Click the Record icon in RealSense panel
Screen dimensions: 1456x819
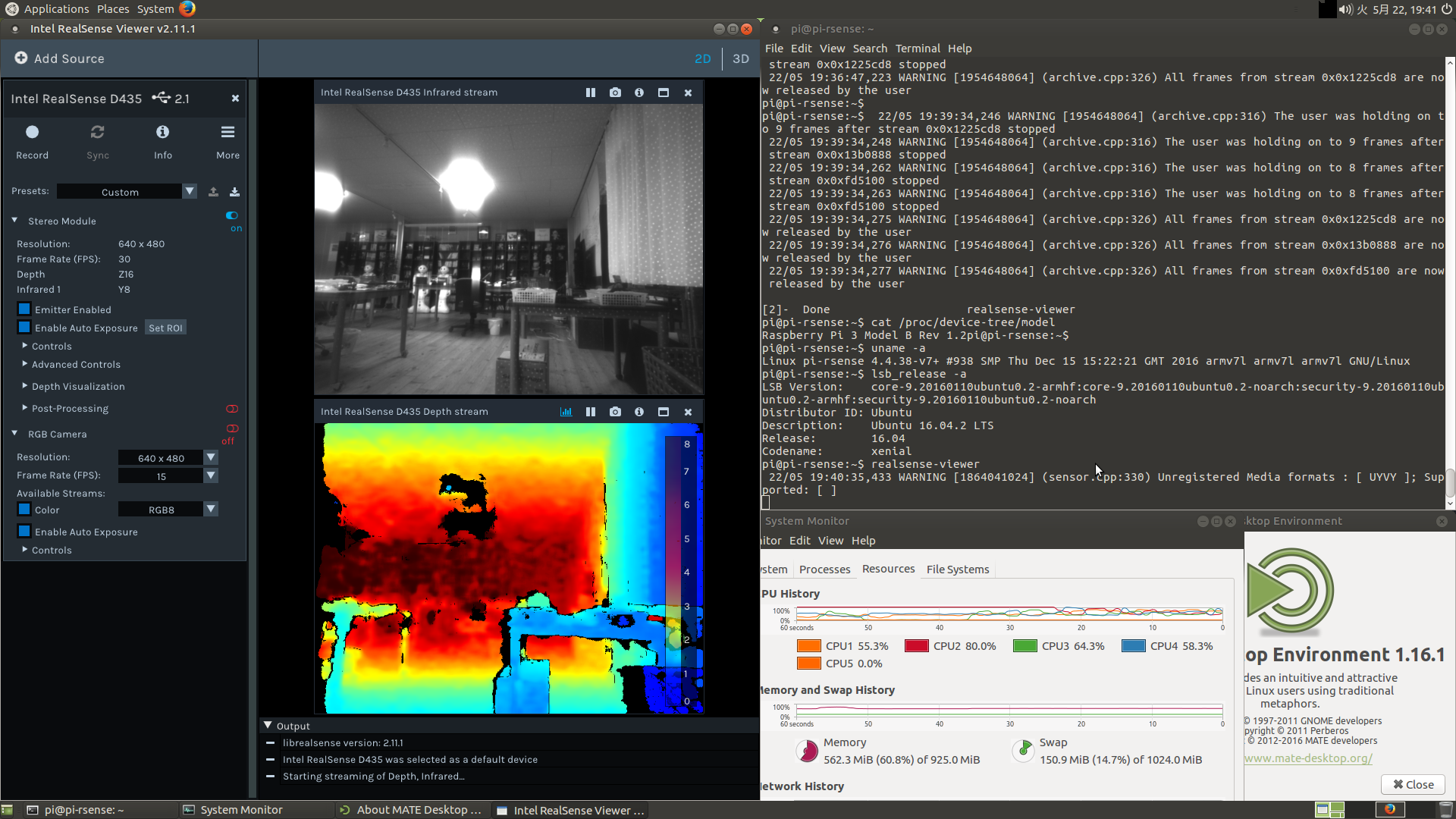coord(32,132)
